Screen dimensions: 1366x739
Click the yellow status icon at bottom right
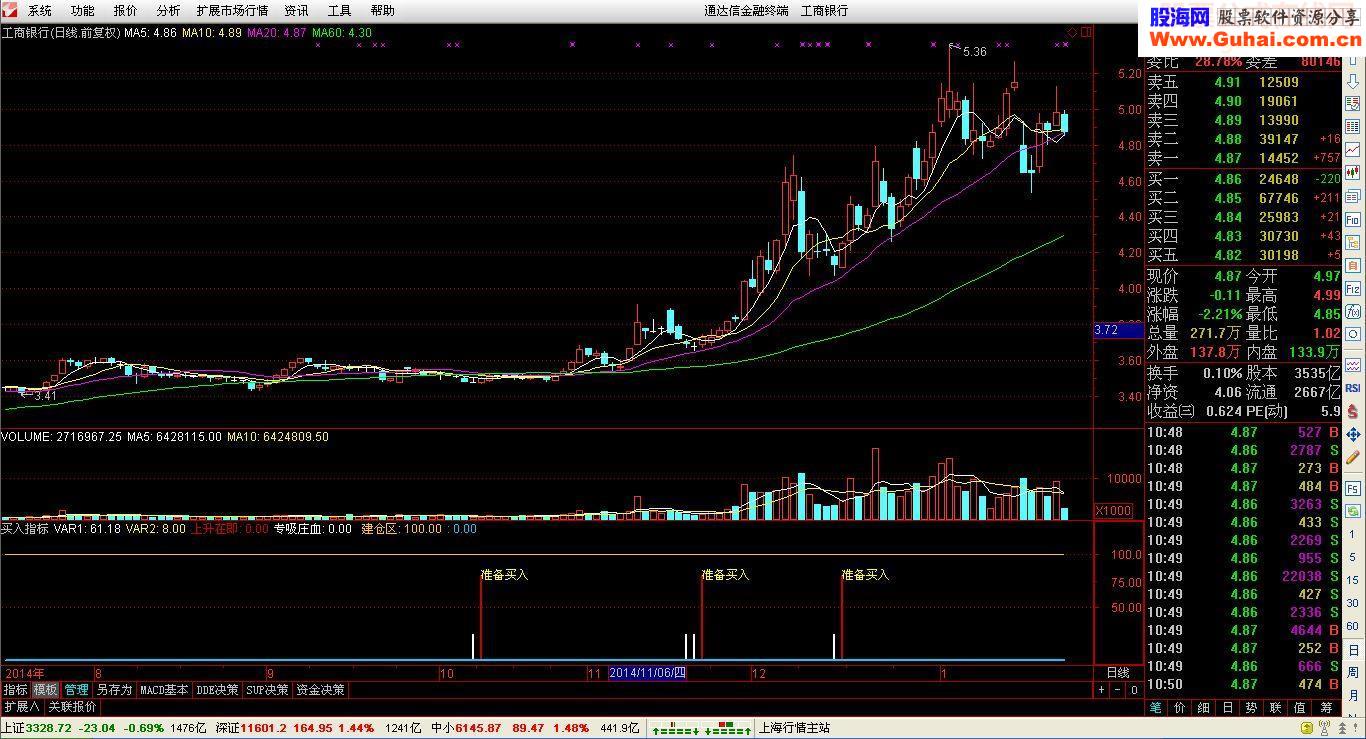tap(1307, 727)
